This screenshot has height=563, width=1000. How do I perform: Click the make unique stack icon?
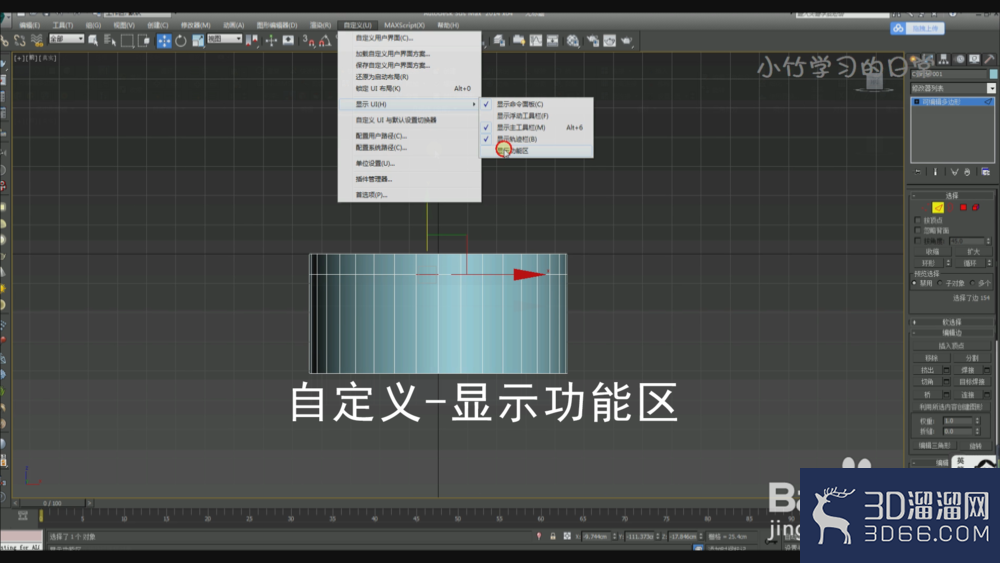click(954, 172)
